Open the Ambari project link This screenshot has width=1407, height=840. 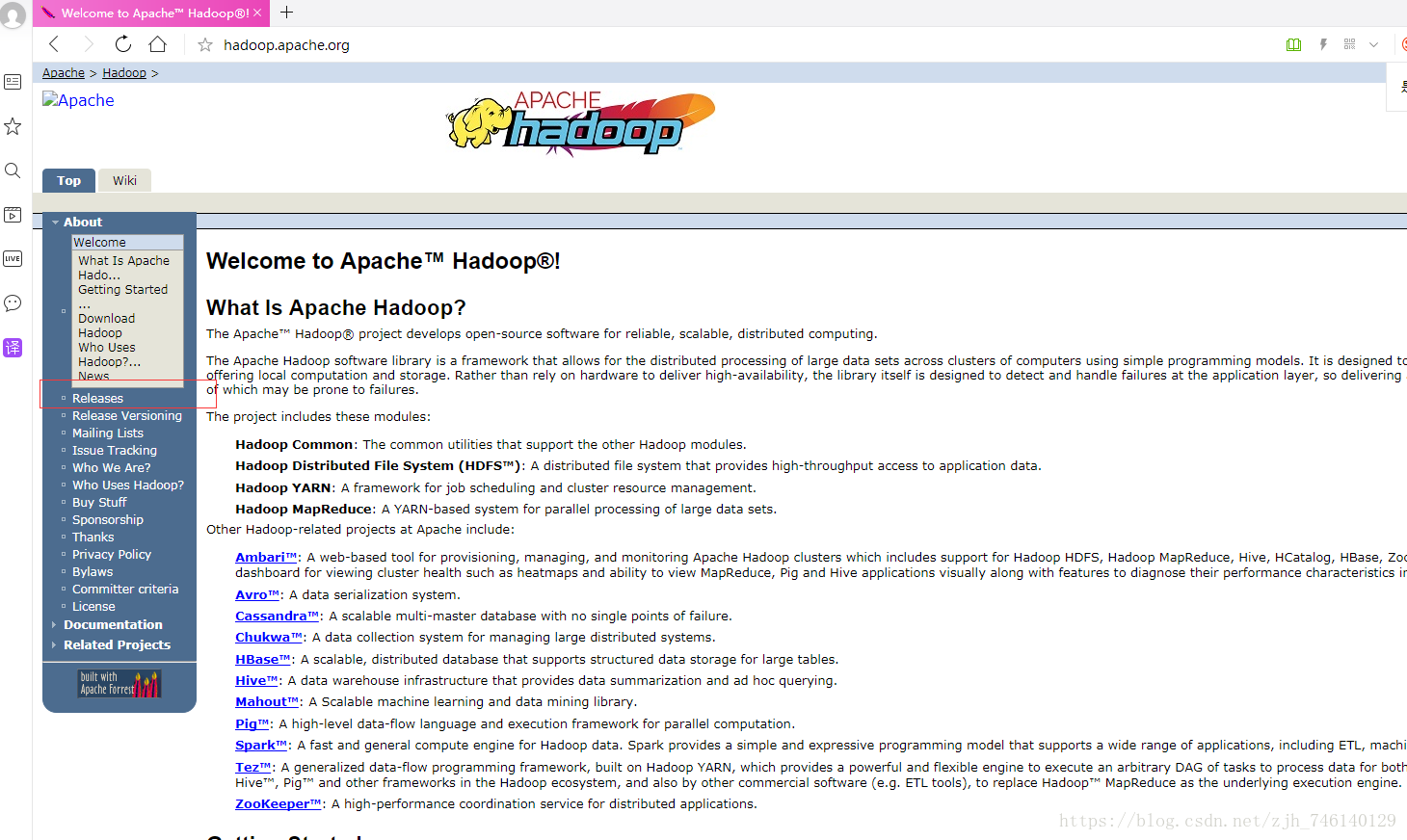pos(266,557)
